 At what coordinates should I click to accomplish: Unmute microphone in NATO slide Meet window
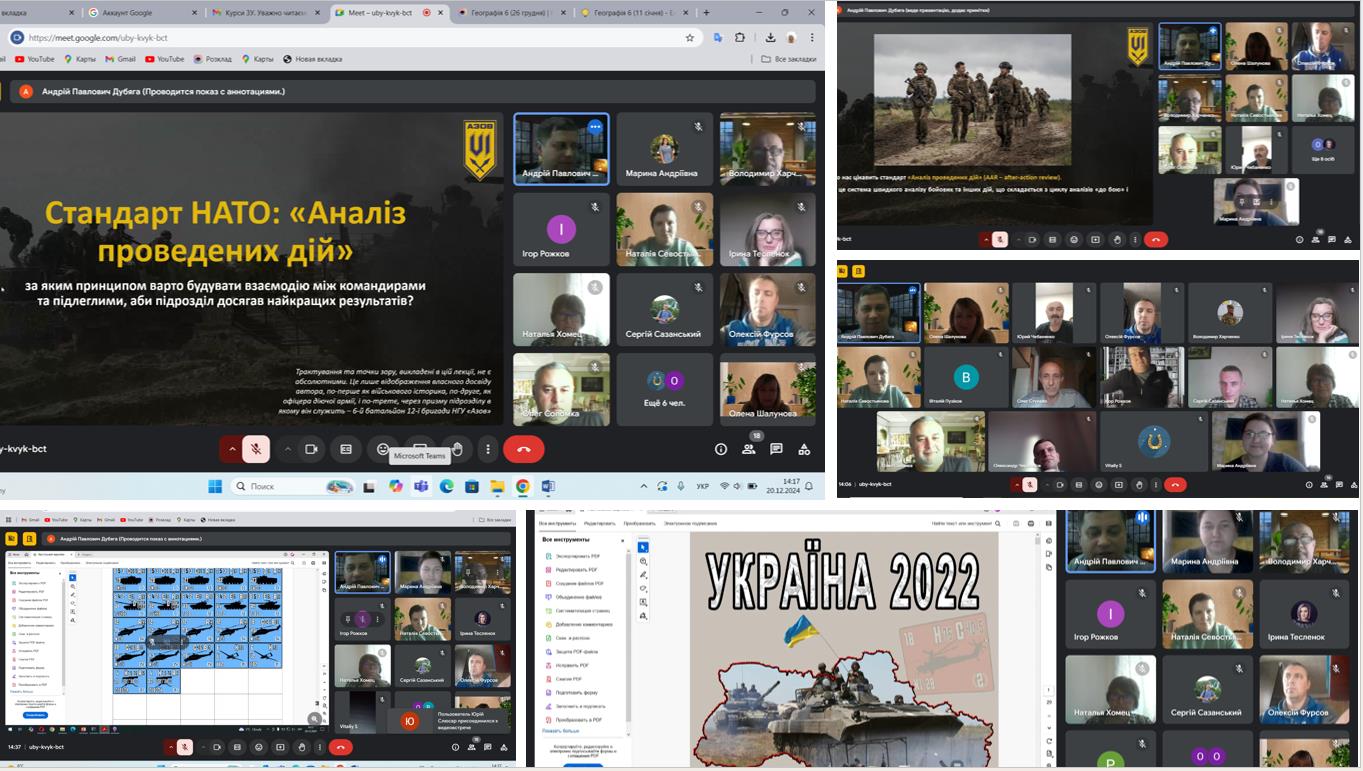(x=256, y=449)
